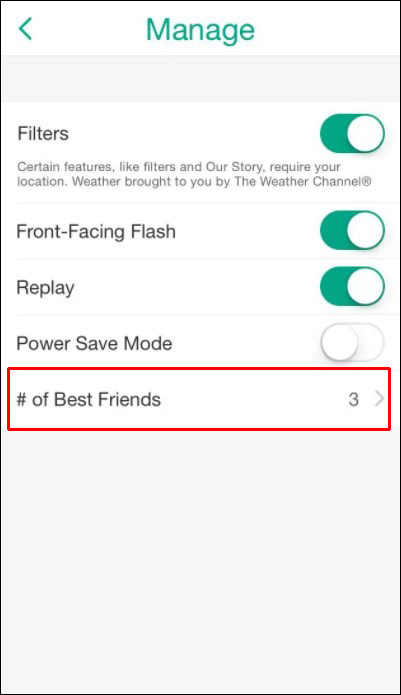Tap the Power Save Mode label
The width and height of the screenshot is (401, 695).
click(x=94, y=344)
